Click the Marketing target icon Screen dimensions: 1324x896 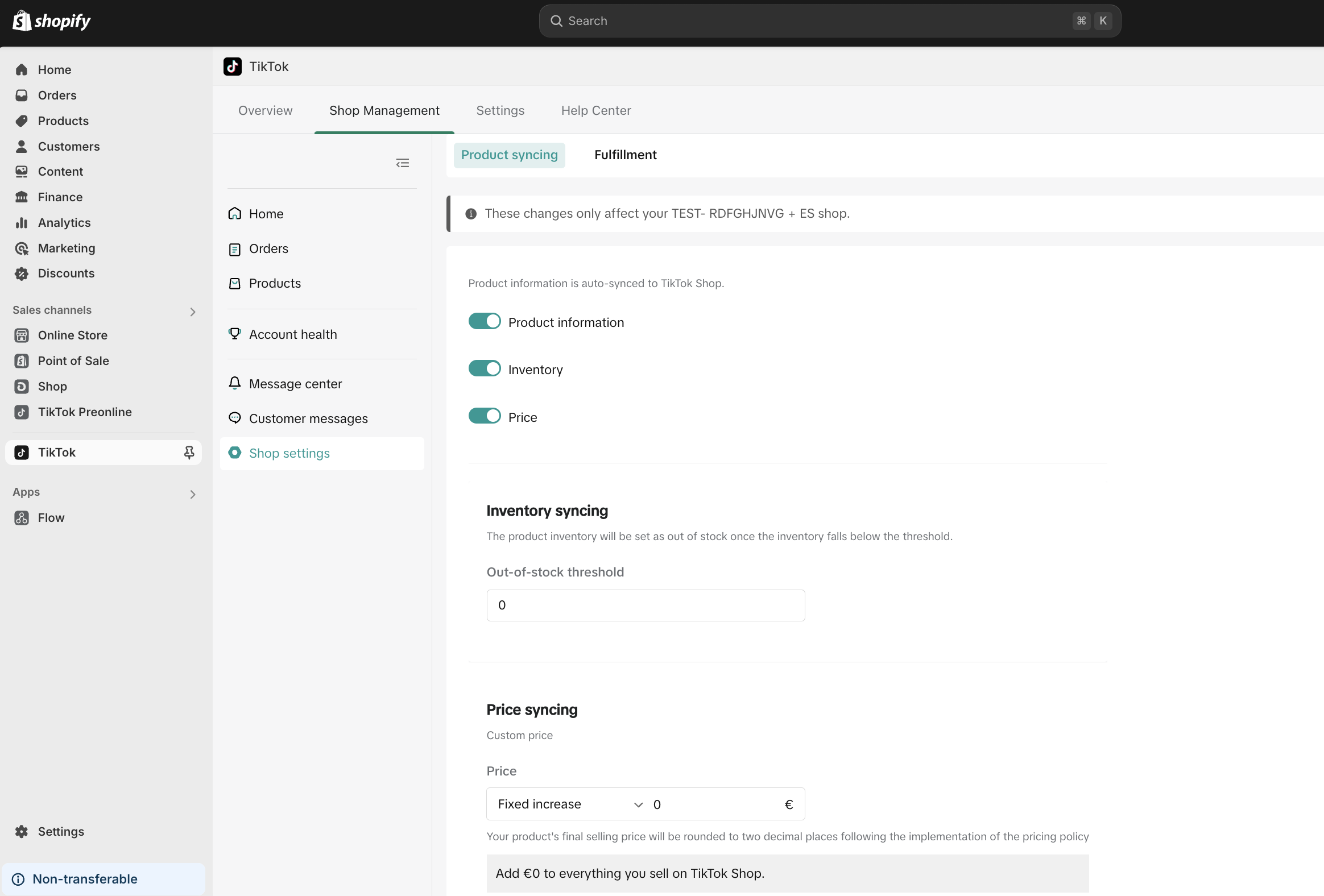click(22, 248)
